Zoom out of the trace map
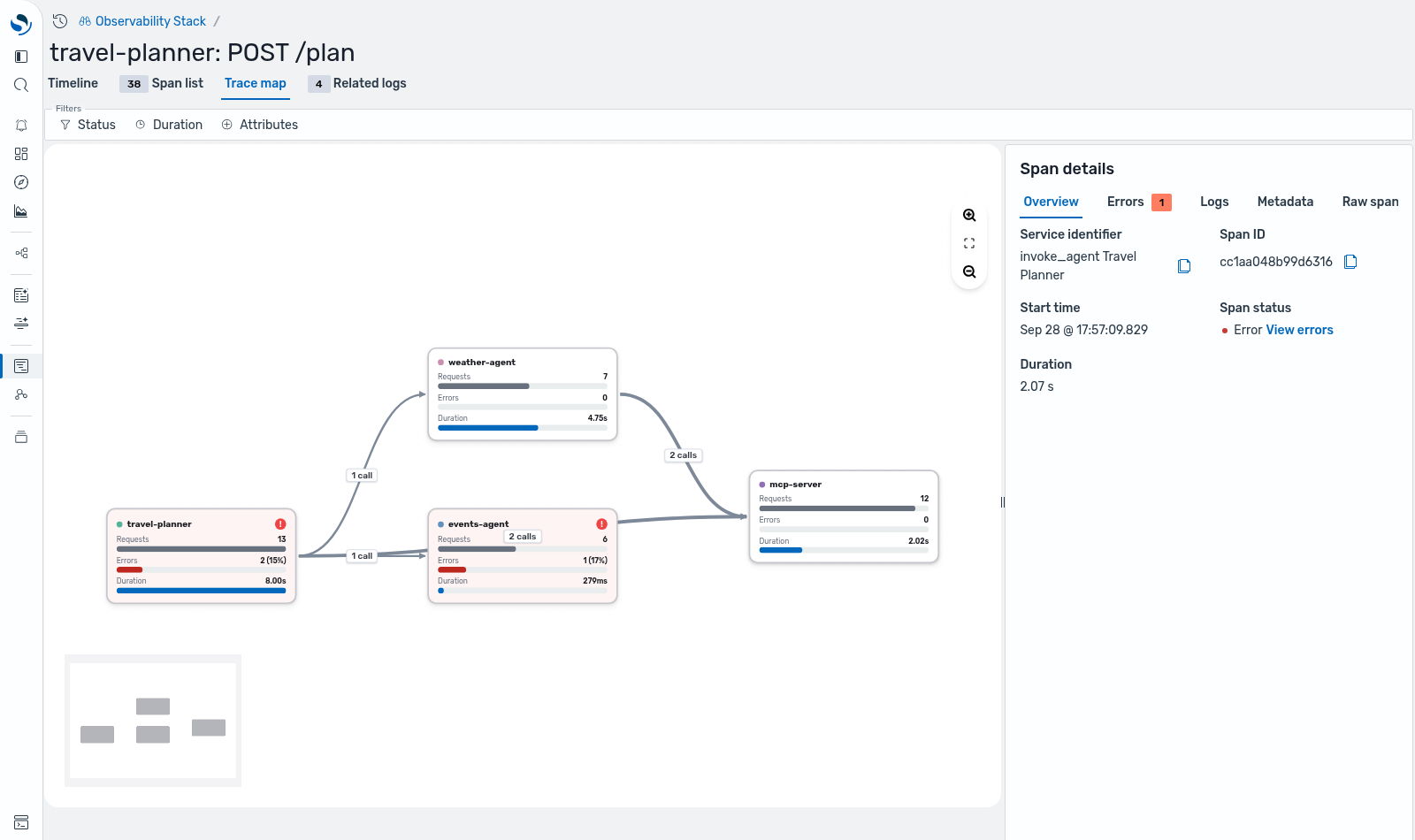The height and width of the screenshot is (840, 1415). (969, 272)
